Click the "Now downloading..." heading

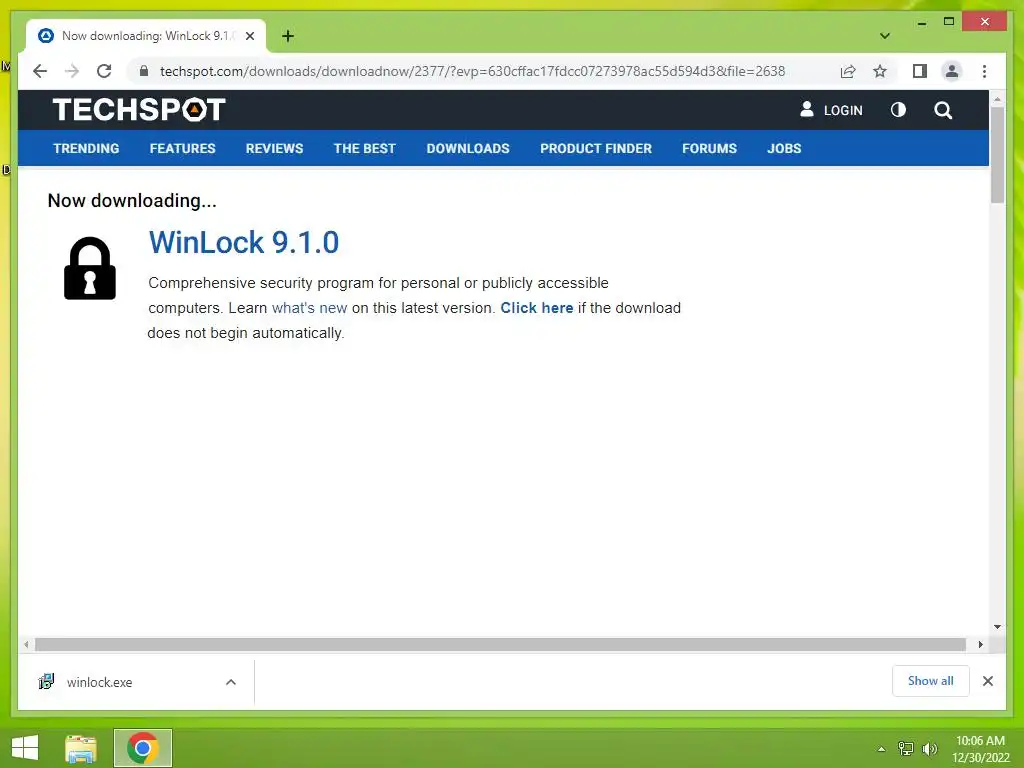(x=132, y=200)
